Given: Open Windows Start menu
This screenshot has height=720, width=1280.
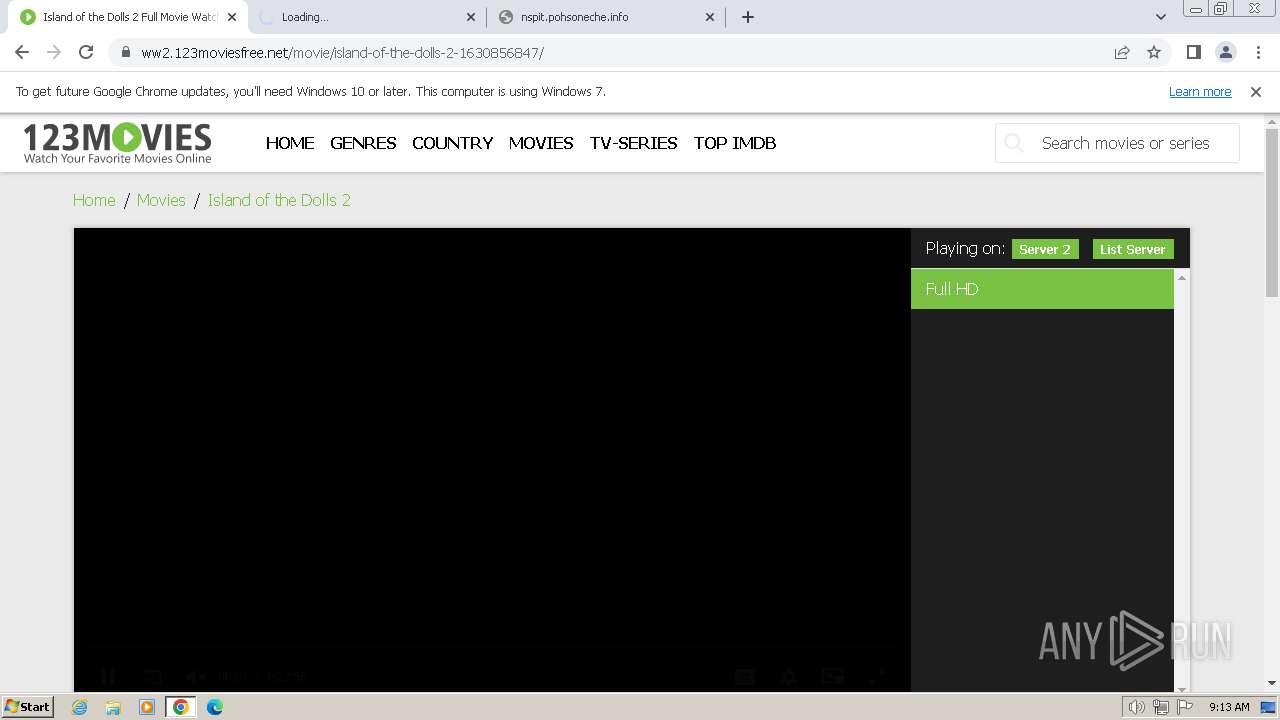Looking at the screenshot, I should coord(28,706).
